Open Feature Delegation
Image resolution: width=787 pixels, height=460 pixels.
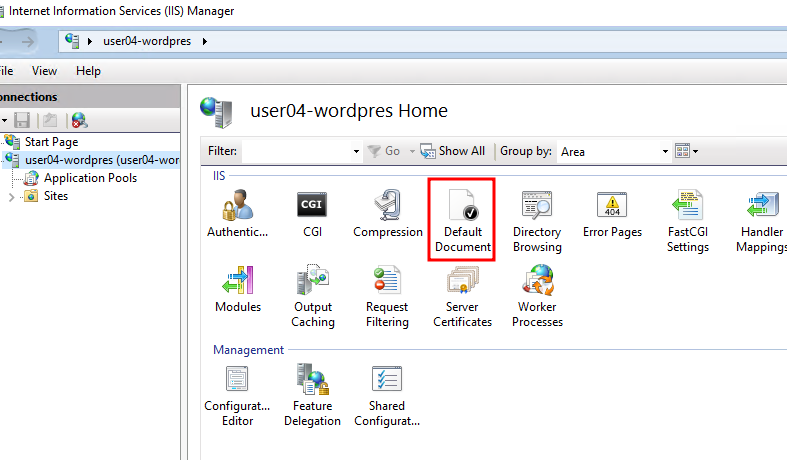click(x=312, y=395)
